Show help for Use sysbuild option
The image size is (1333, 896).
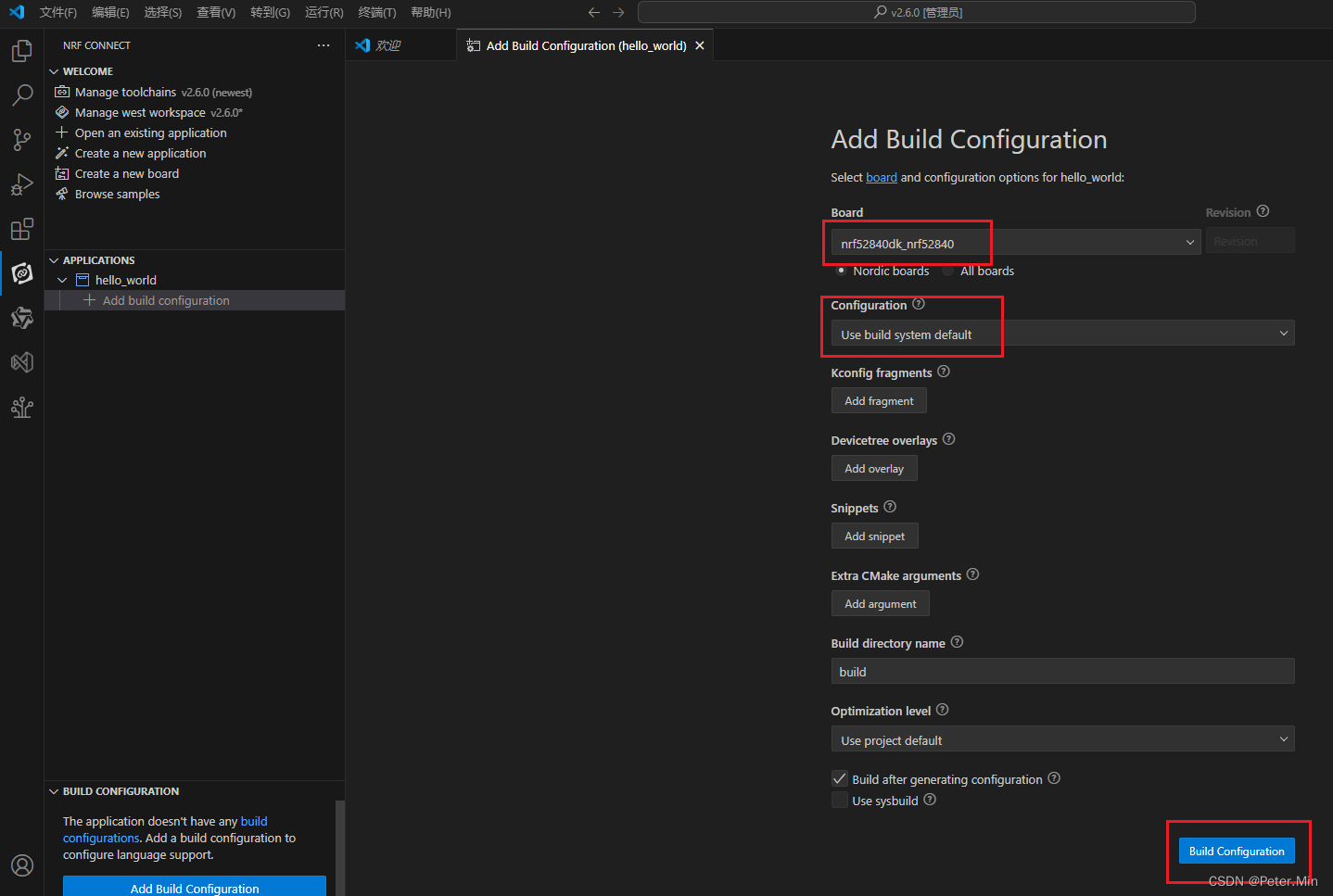(930, 800)
